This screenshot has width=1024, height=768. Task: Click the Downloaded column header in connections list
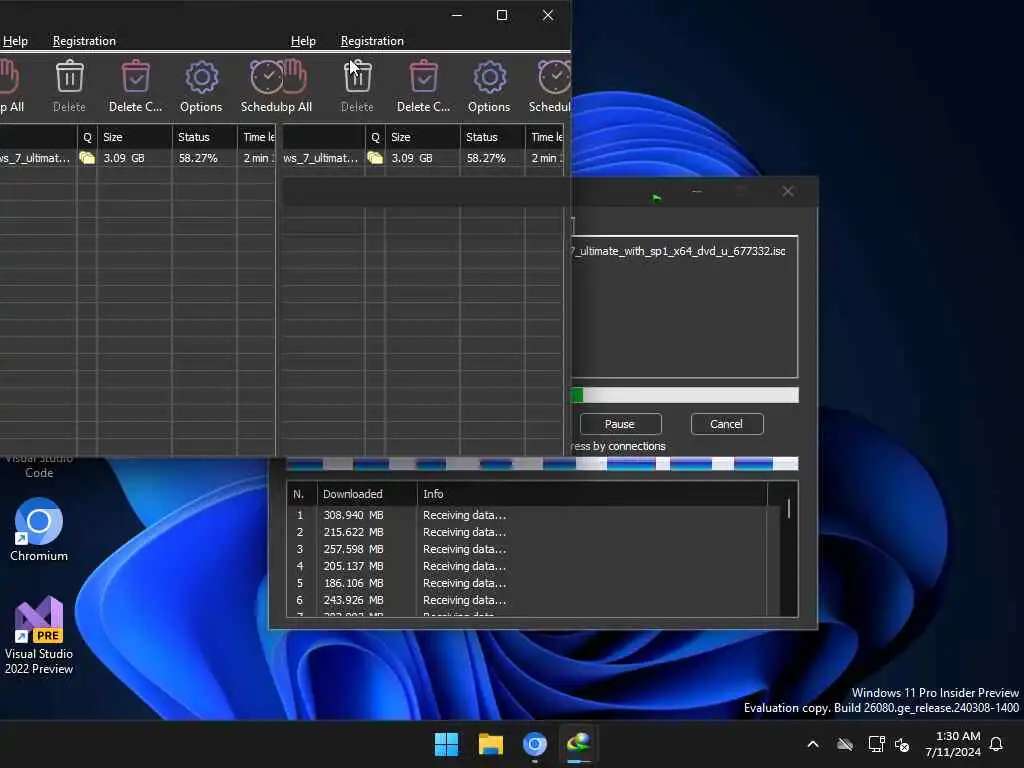point(367,494)
